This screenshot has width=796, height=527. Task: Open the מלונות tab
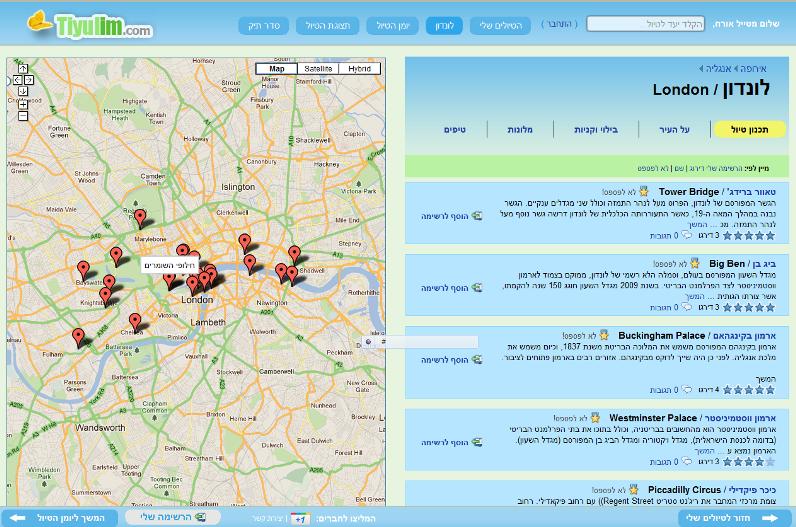click(x=520, y=129)
